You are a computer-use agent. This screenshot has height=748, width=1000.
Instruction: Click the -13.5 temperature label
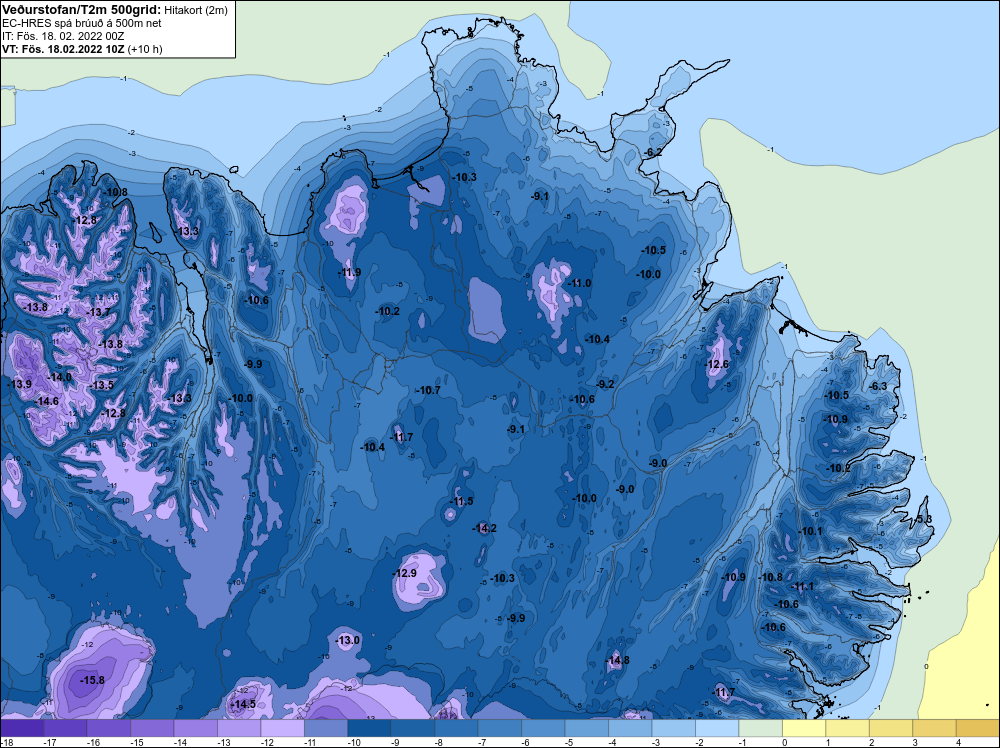[101, 385]
